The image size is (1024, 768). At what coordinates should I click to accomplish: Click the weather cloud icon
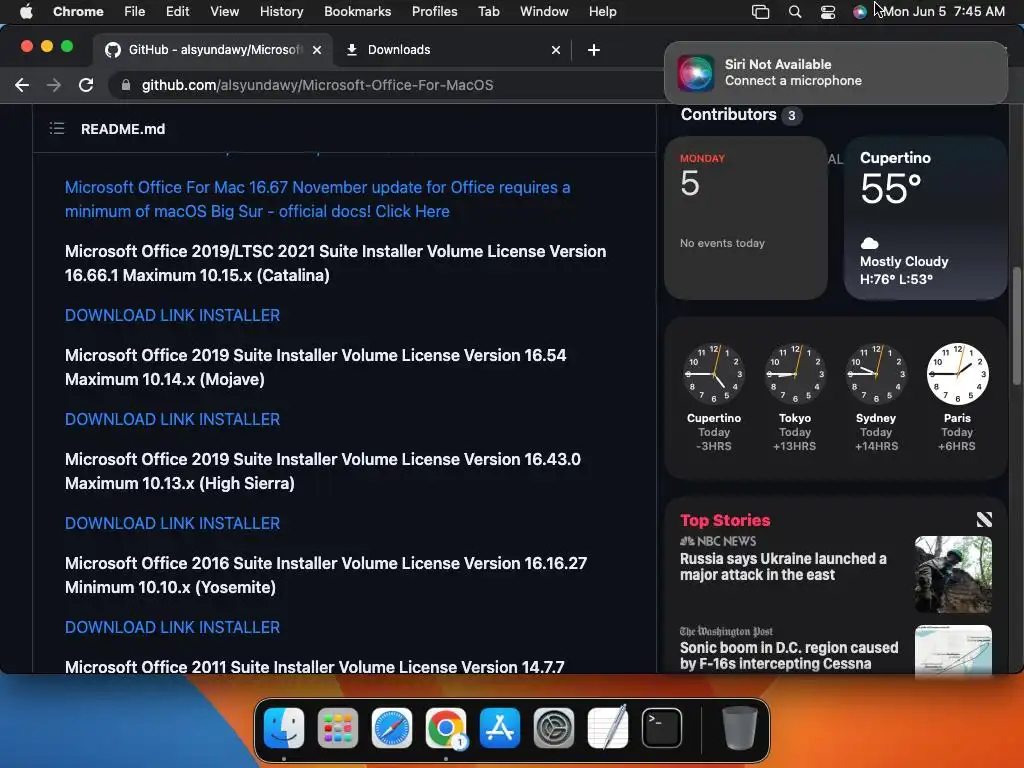coord(869,243)
